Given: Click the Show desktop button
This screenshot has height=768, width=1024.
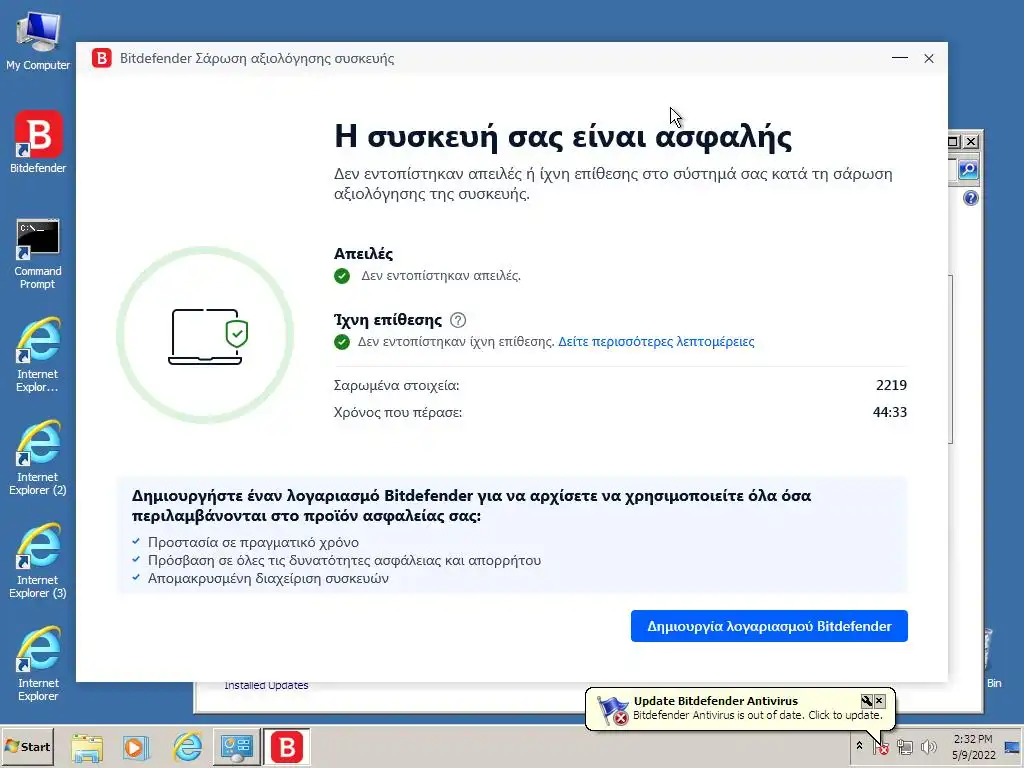Looking at the screenshot, I should 1013,746.
